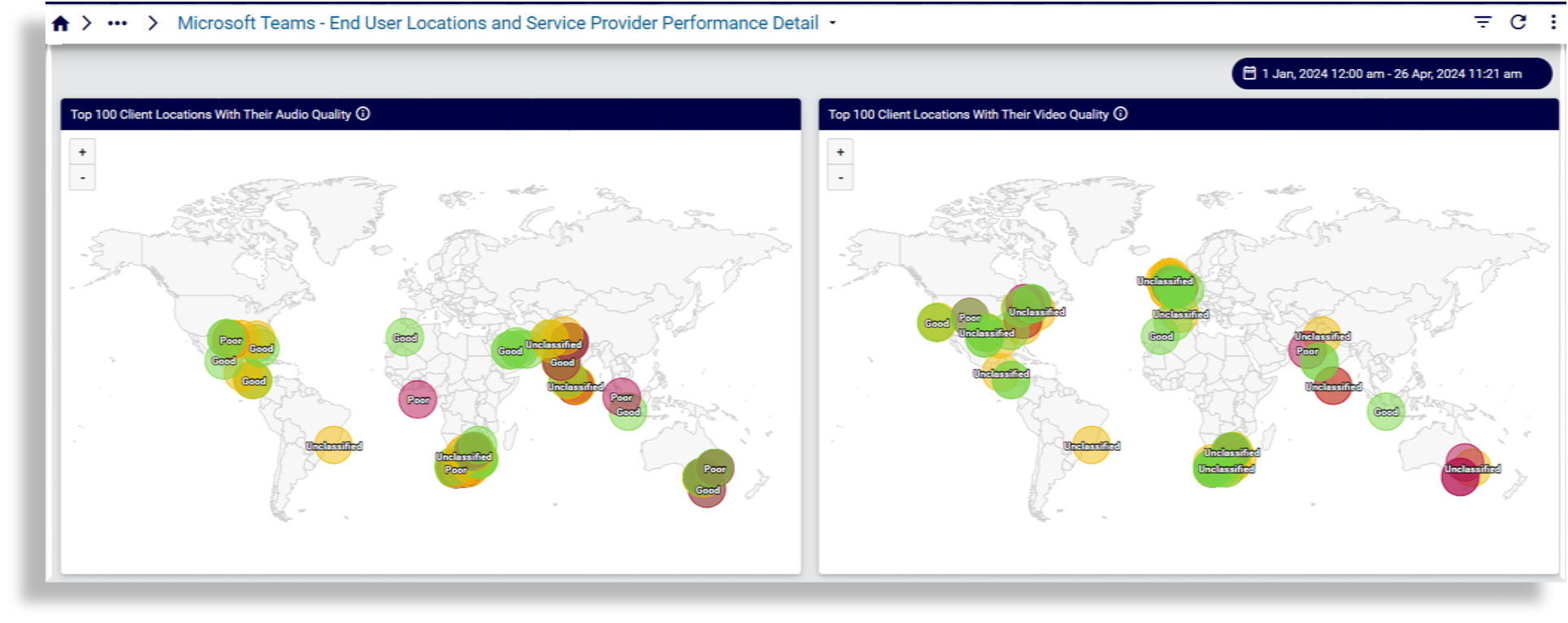Open the vertical three-dot options menu
Screen dimensions: 1568x623
pos(1553,22)
